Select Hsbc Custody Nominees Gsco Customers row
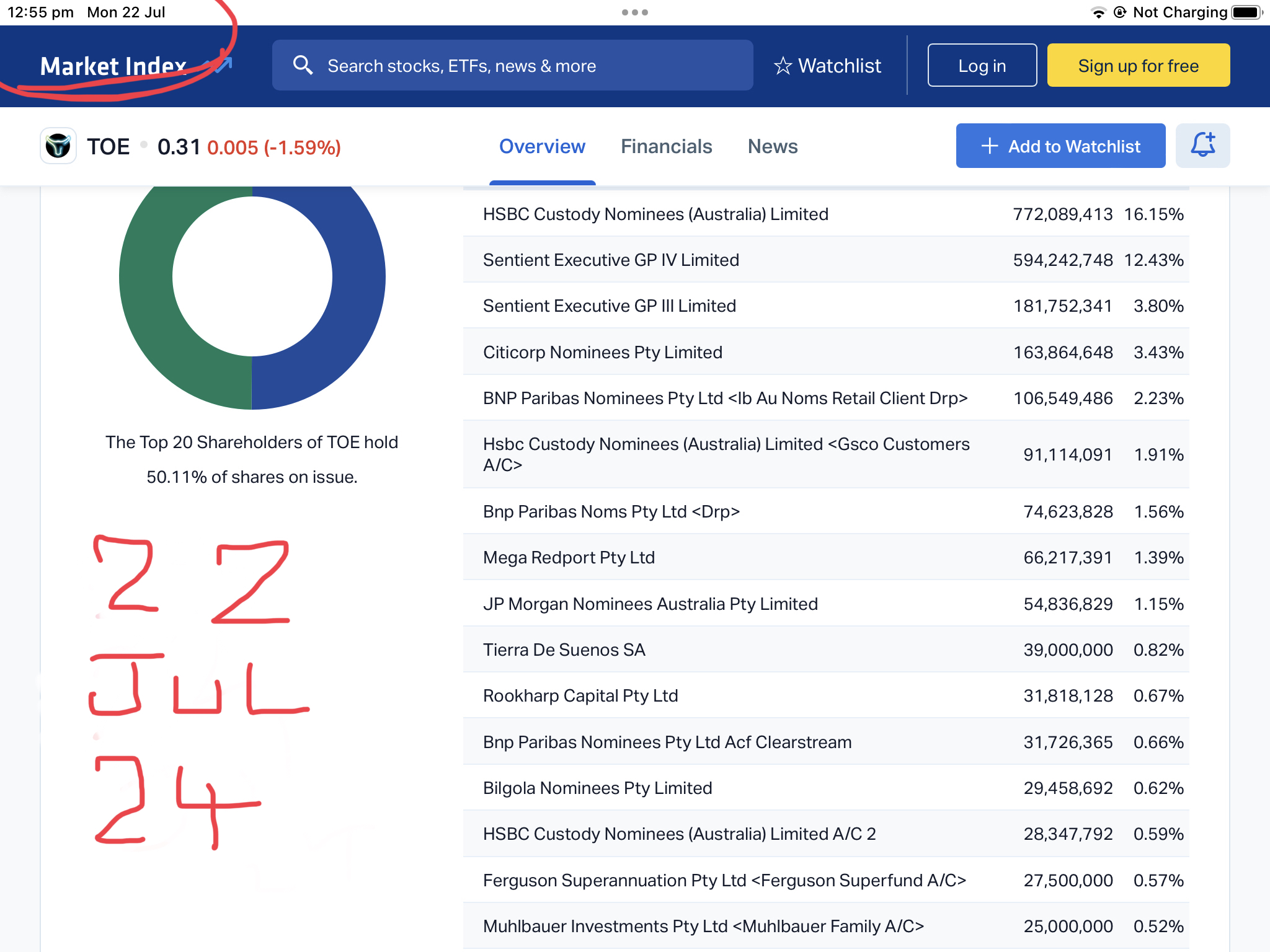 (826, 454)
